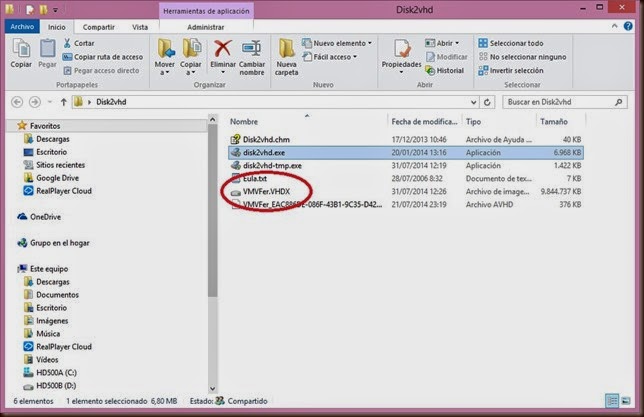Select Cortar scissors command
The height and width of the screenshot is (417, 644).
coord(79,43)
